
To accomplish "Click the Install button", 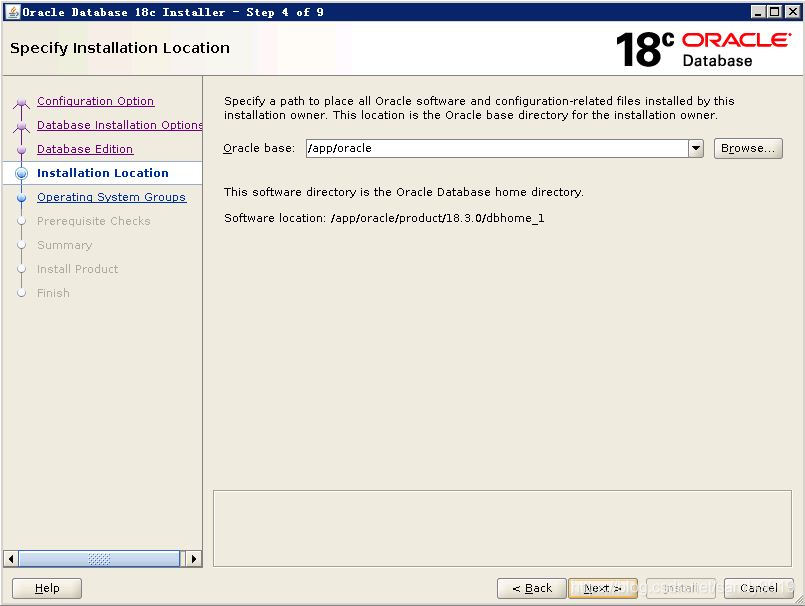I will point(680,589).
